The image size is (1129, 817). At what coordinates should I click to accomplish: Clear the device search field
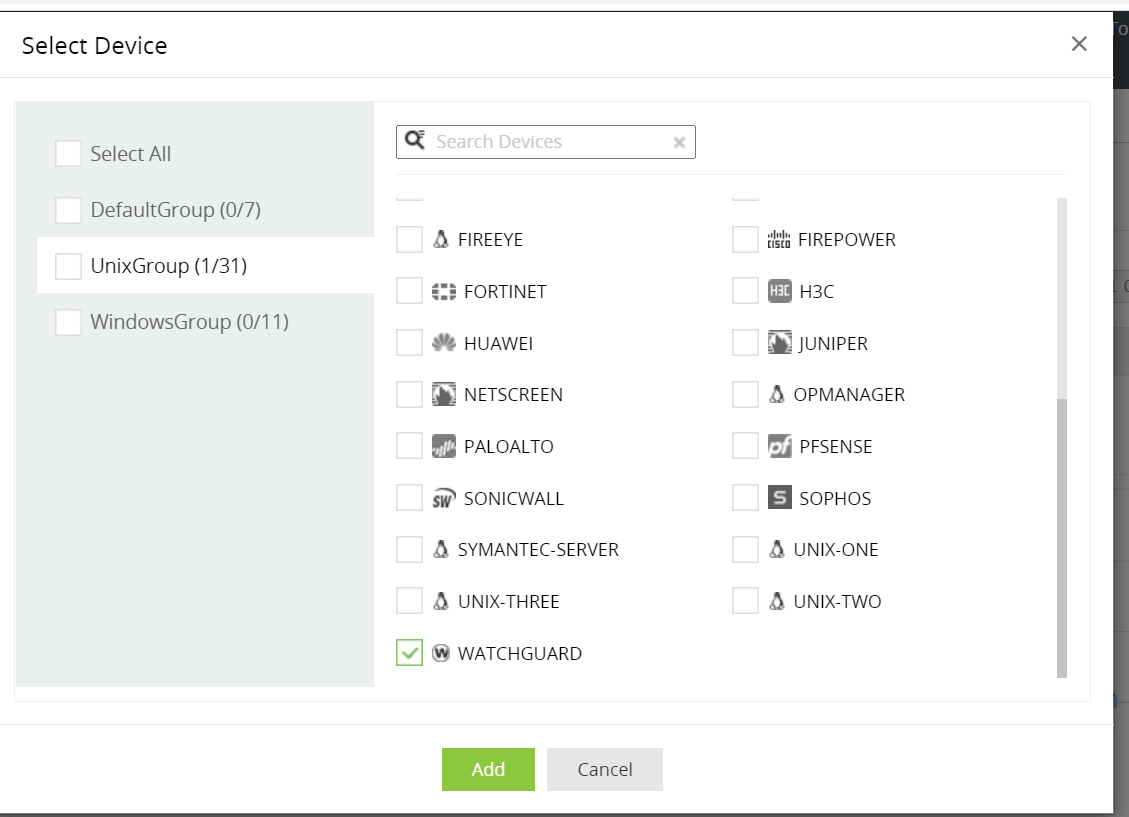click(679, 142)
